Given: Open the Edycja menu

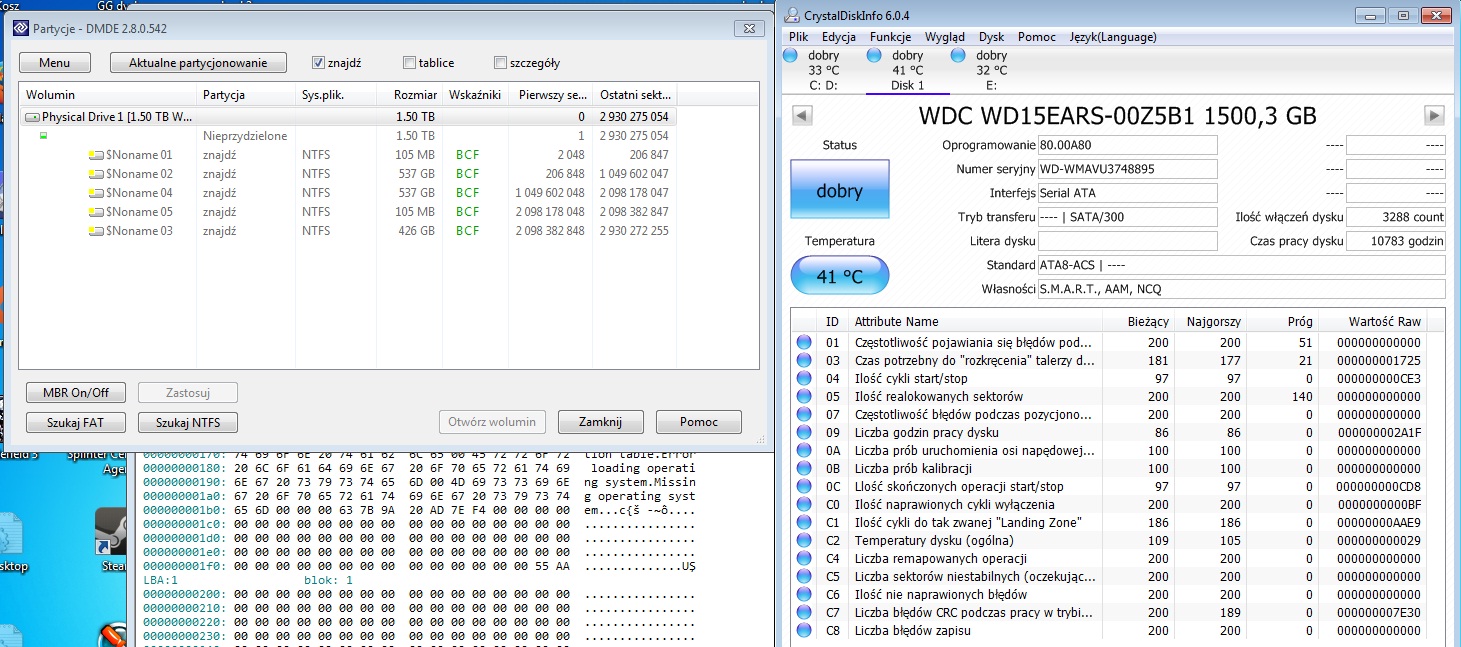Looking at the screenshot, I should (x=838, y=37).
